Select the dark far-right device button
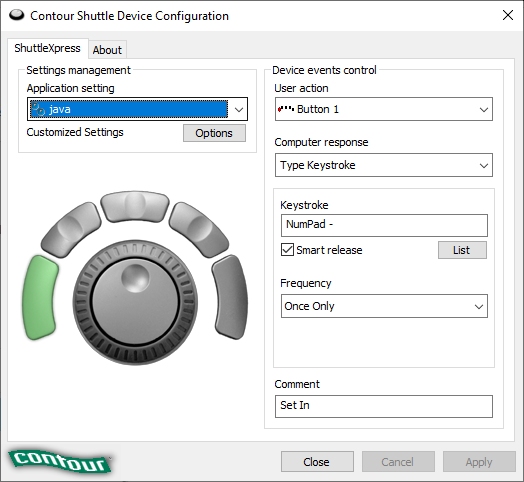This screenshot has width=524, height=482. (x=230, y=297)
